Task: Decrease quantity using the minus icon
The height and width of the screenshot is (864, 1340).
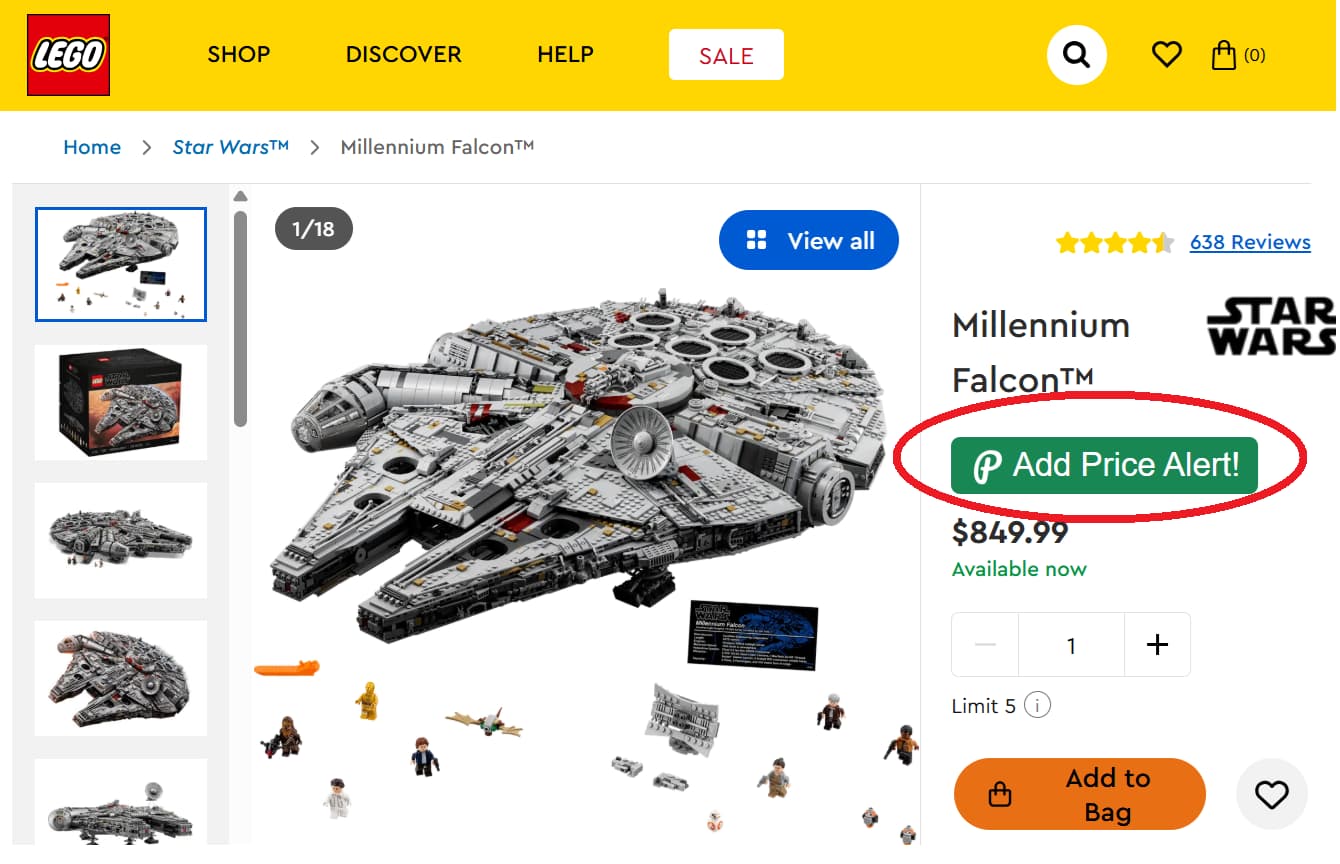Action: (x=985, y=645)
